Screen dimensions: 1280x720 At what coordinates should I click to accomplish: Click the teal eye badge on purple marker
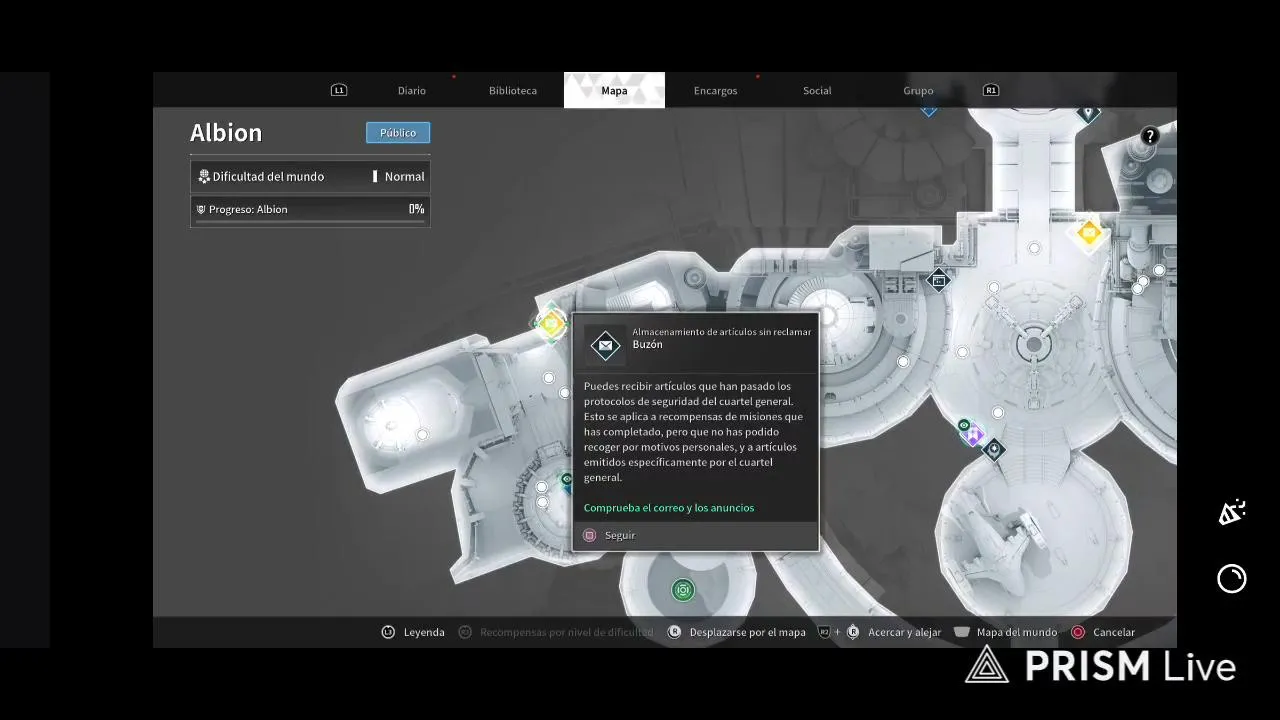point(964,426)
